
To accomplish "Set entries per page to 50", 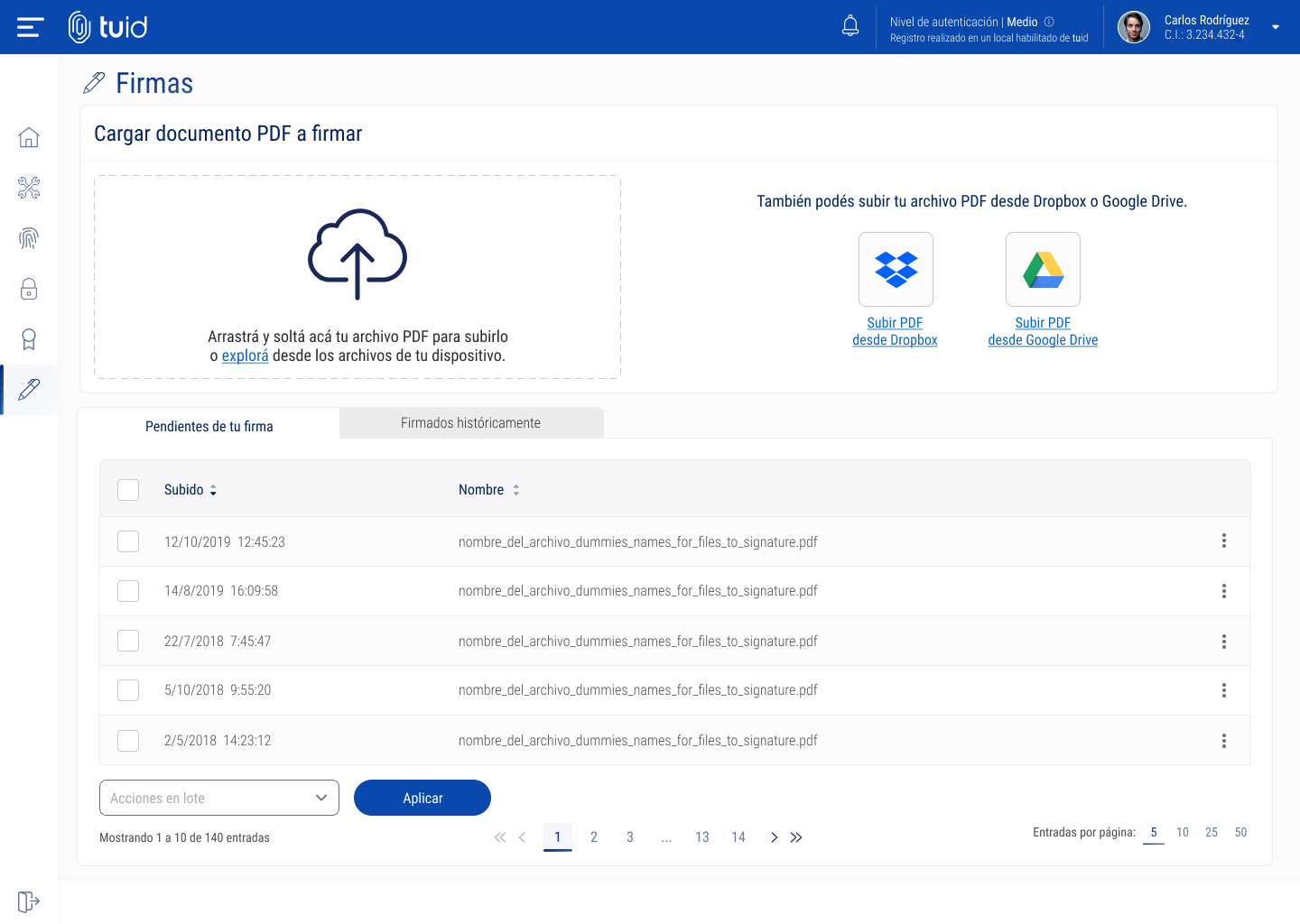I will pos(1241,832).
